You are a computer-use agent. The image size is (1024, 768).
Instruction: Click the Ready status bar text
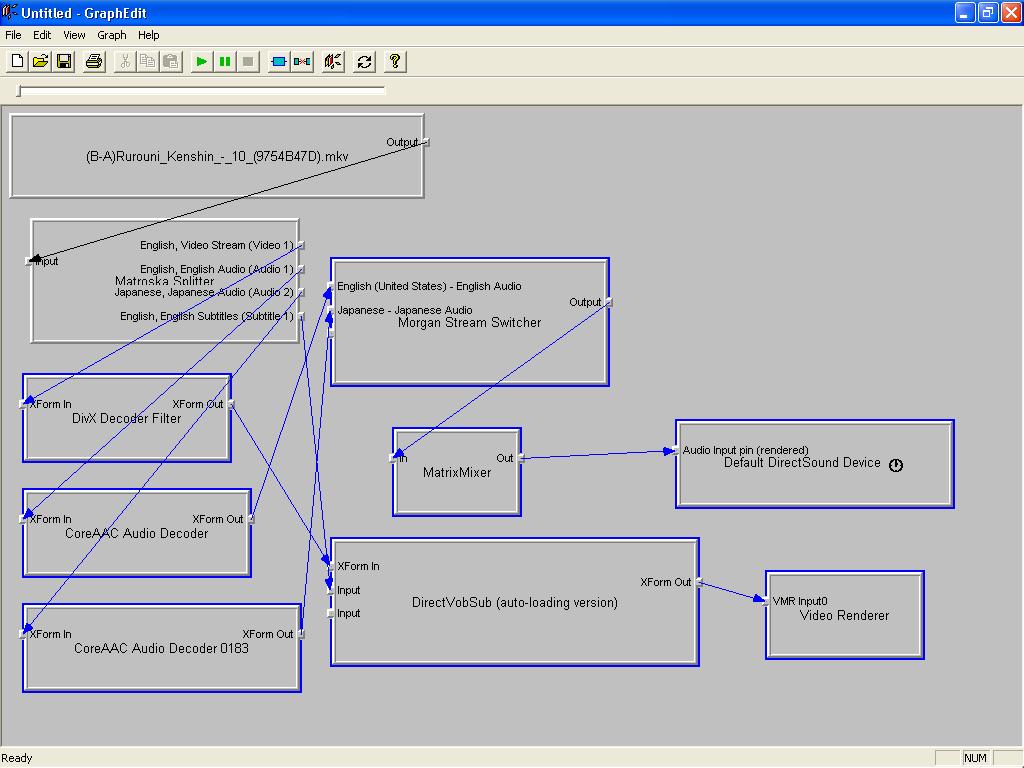(x=17, y=758)
